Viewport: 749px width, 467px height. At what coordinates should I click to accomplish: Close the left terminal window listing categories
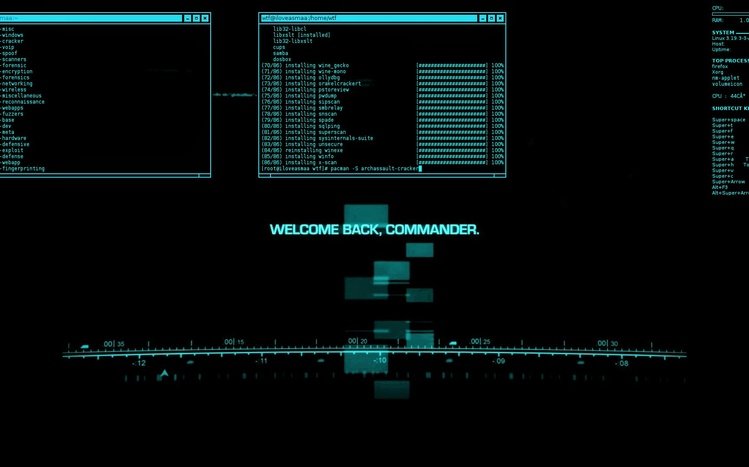point(205,18)
